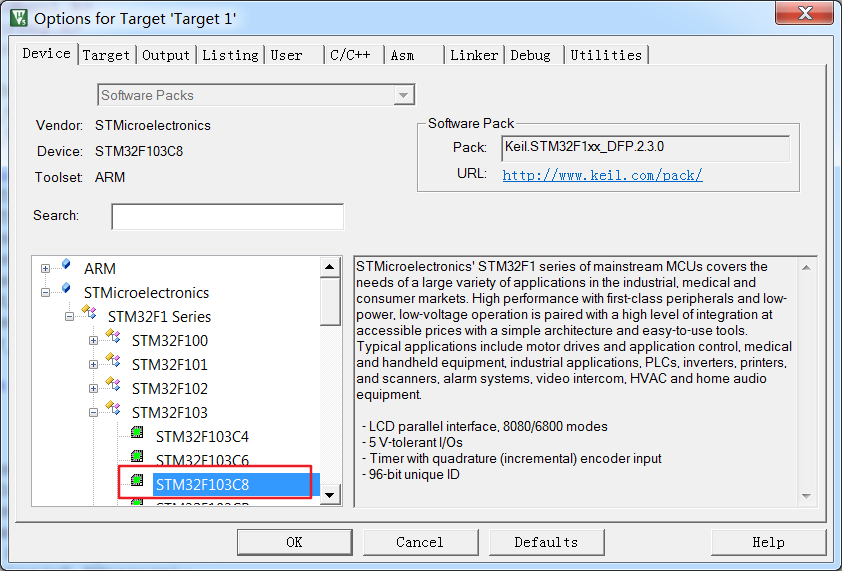Image resolution: width=842 pixels, height=571 pixels.
Task: Click the Pack name field Keil.STM32F1xx_DFP.2.3.0
Action: [645, 148]
